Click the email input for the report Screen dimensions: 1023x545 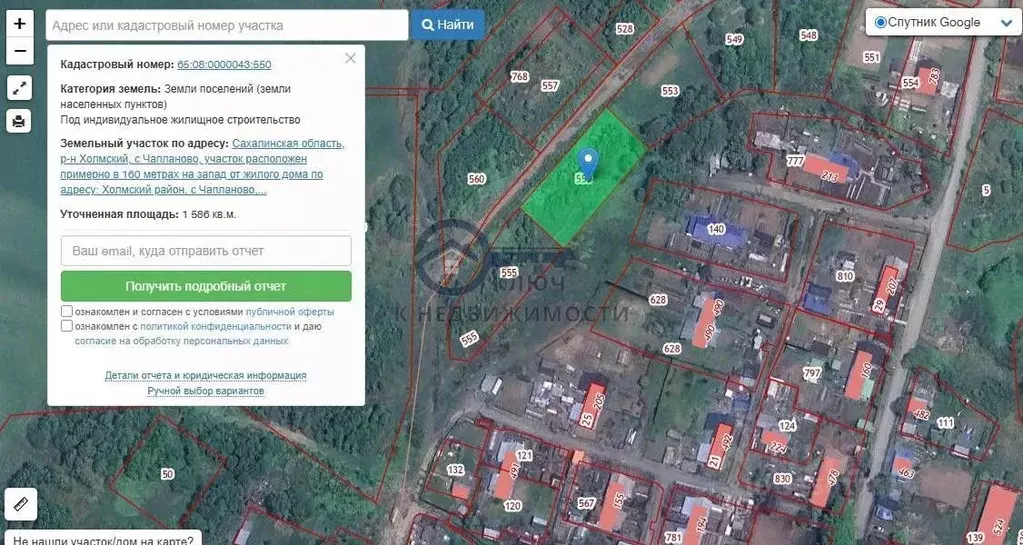pyautogui.click(x=206, y=251)
